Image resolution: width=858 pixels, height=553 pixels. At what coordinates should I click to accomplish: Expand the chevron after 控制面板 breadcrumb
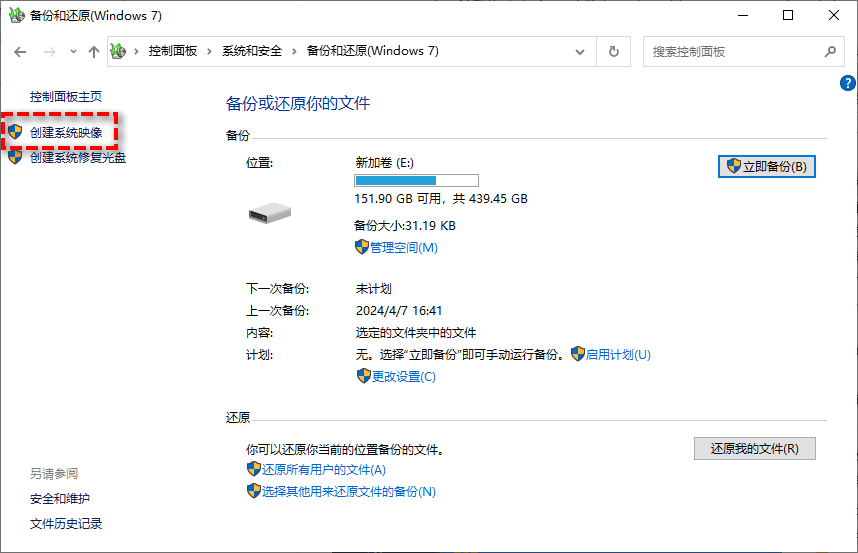pyautogui.click(x=211, y=52)
